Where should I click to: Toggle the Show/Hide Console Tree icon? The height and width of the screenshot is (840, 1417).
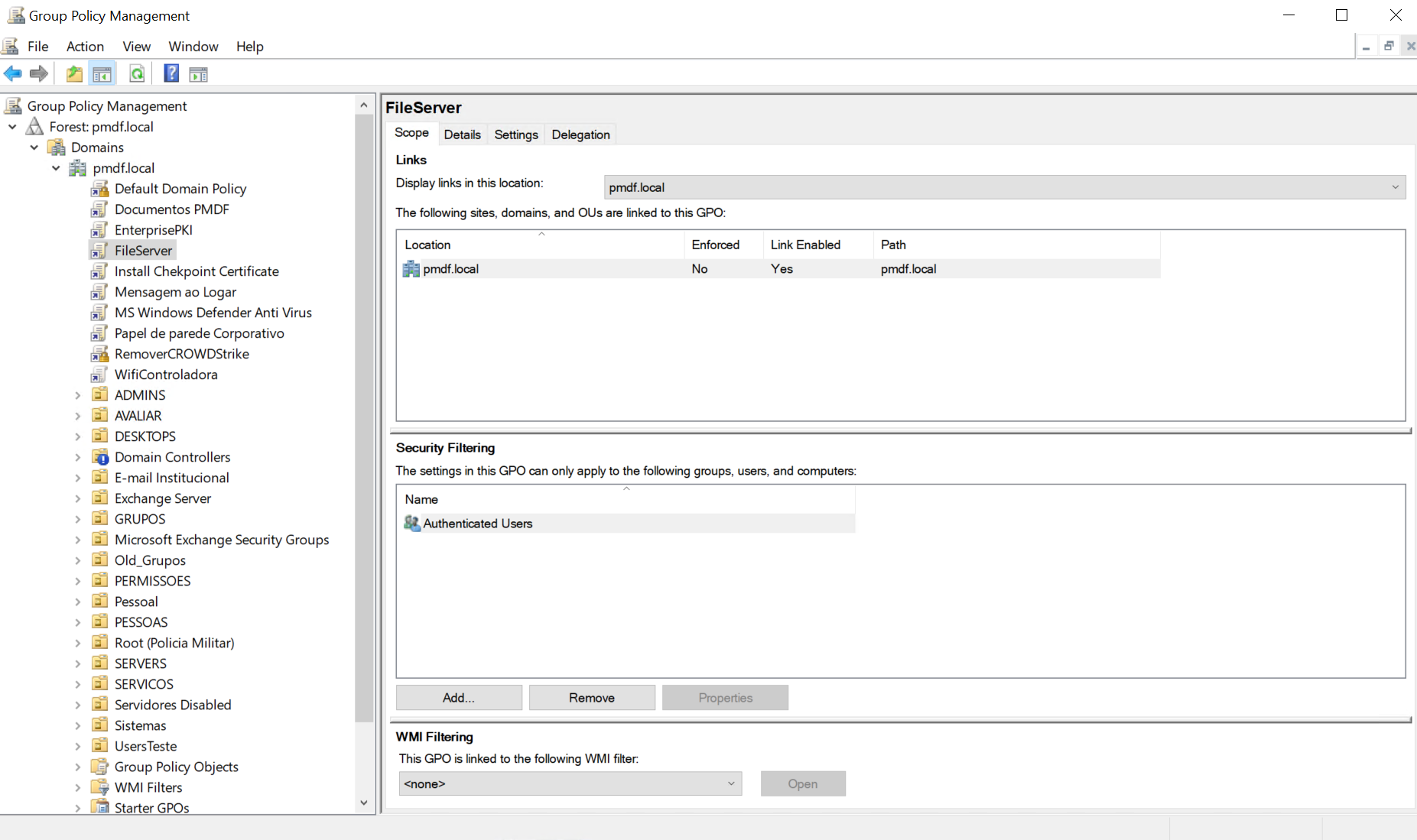(102, 74)
